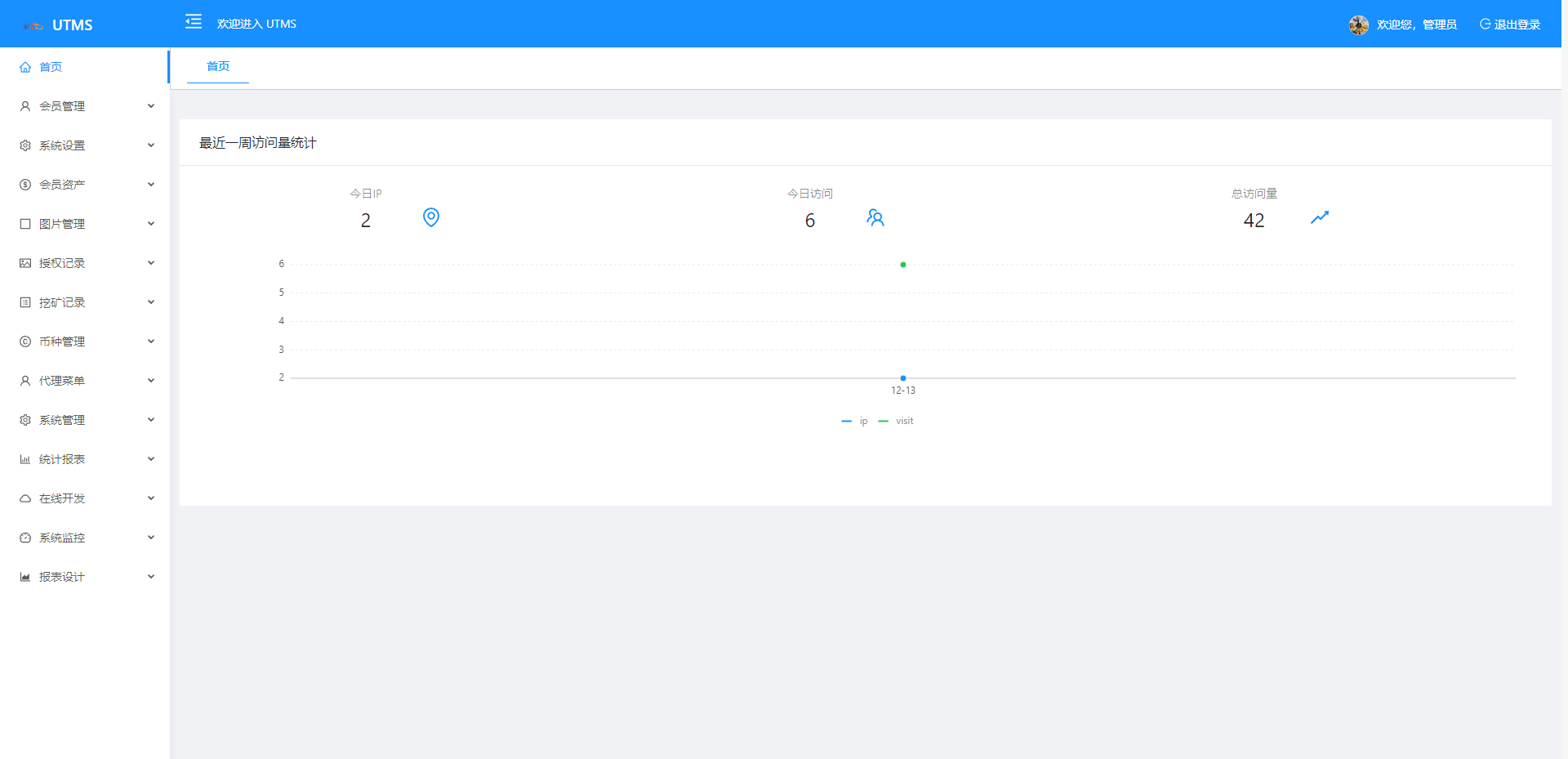Expand 系统设置 with its chevron
1568x759 pixels.
tap(151, 145)
